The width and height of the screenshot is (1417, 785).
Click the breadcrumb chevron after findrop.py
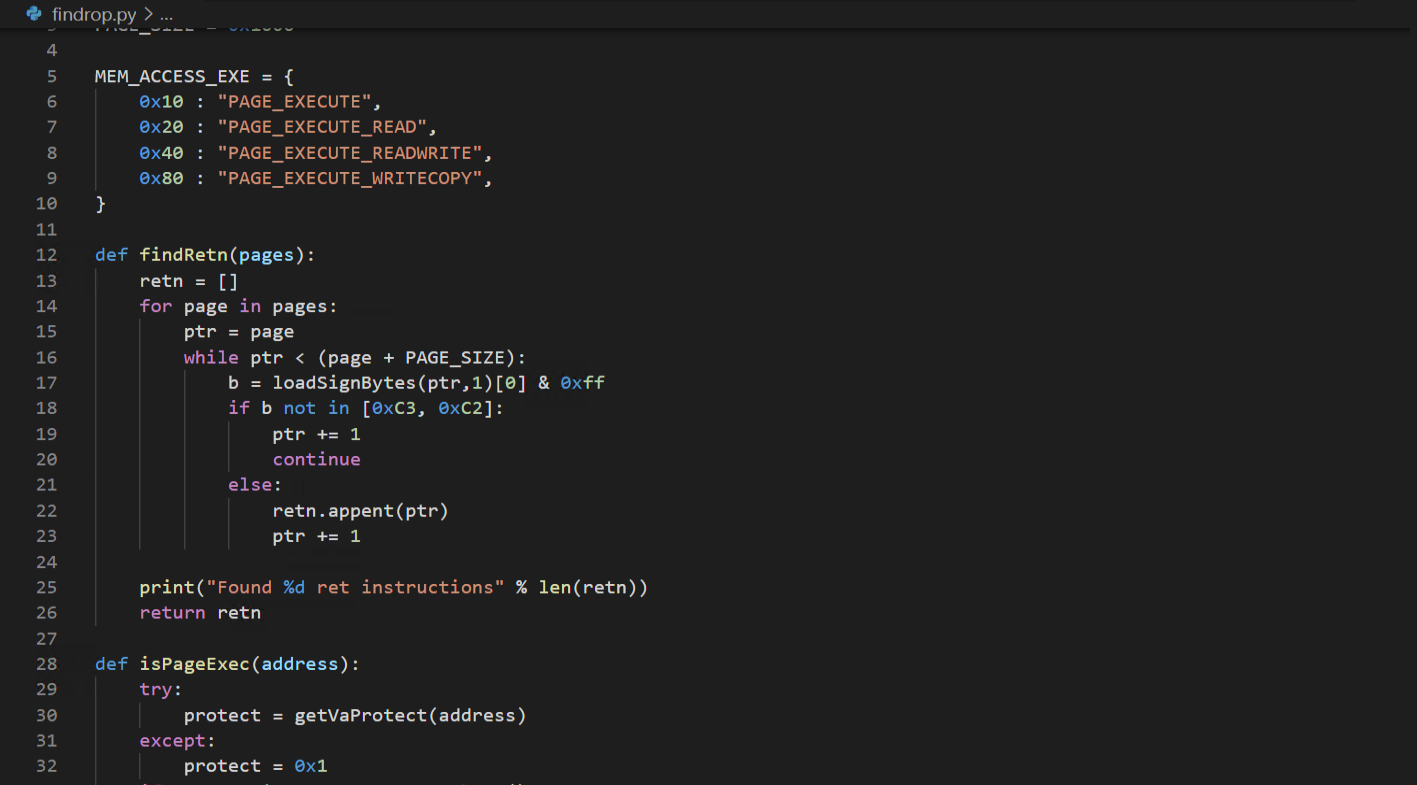click(x=147, y=15)
